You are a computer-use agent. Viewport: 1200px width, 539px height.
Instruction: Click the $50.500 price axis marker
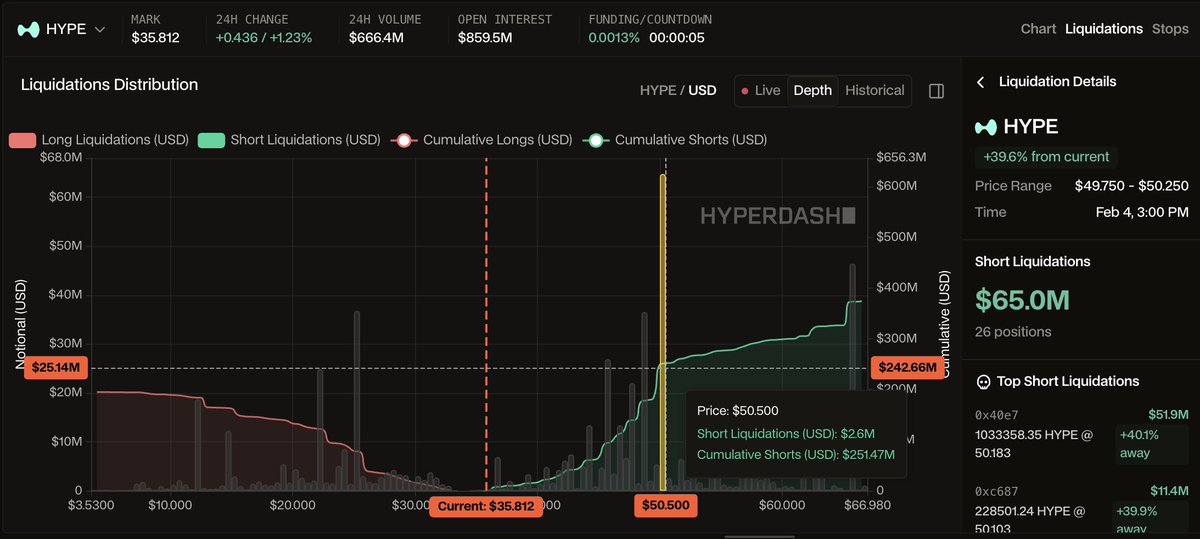665,506
